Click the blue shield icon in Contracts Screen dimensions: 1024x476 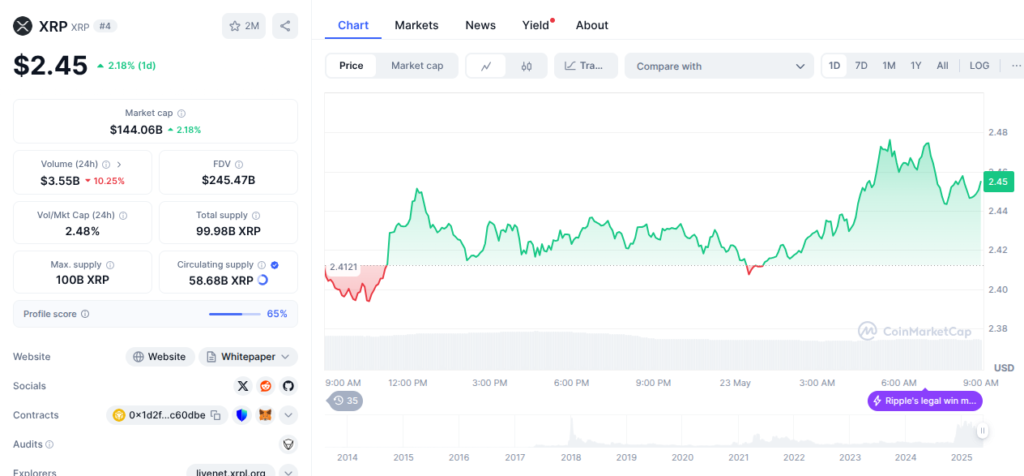click(x=242, y=415)
